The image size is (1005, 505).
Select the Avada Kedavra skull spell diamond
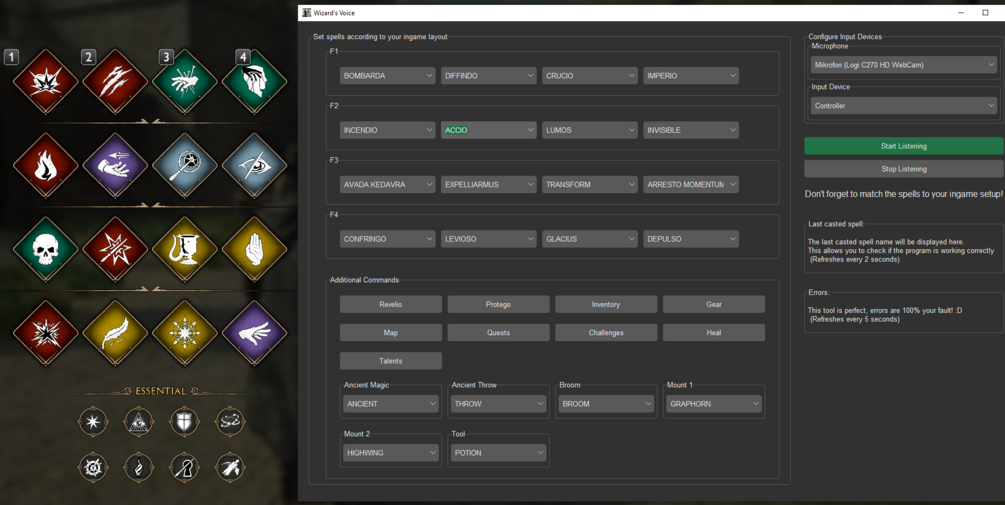46,249
